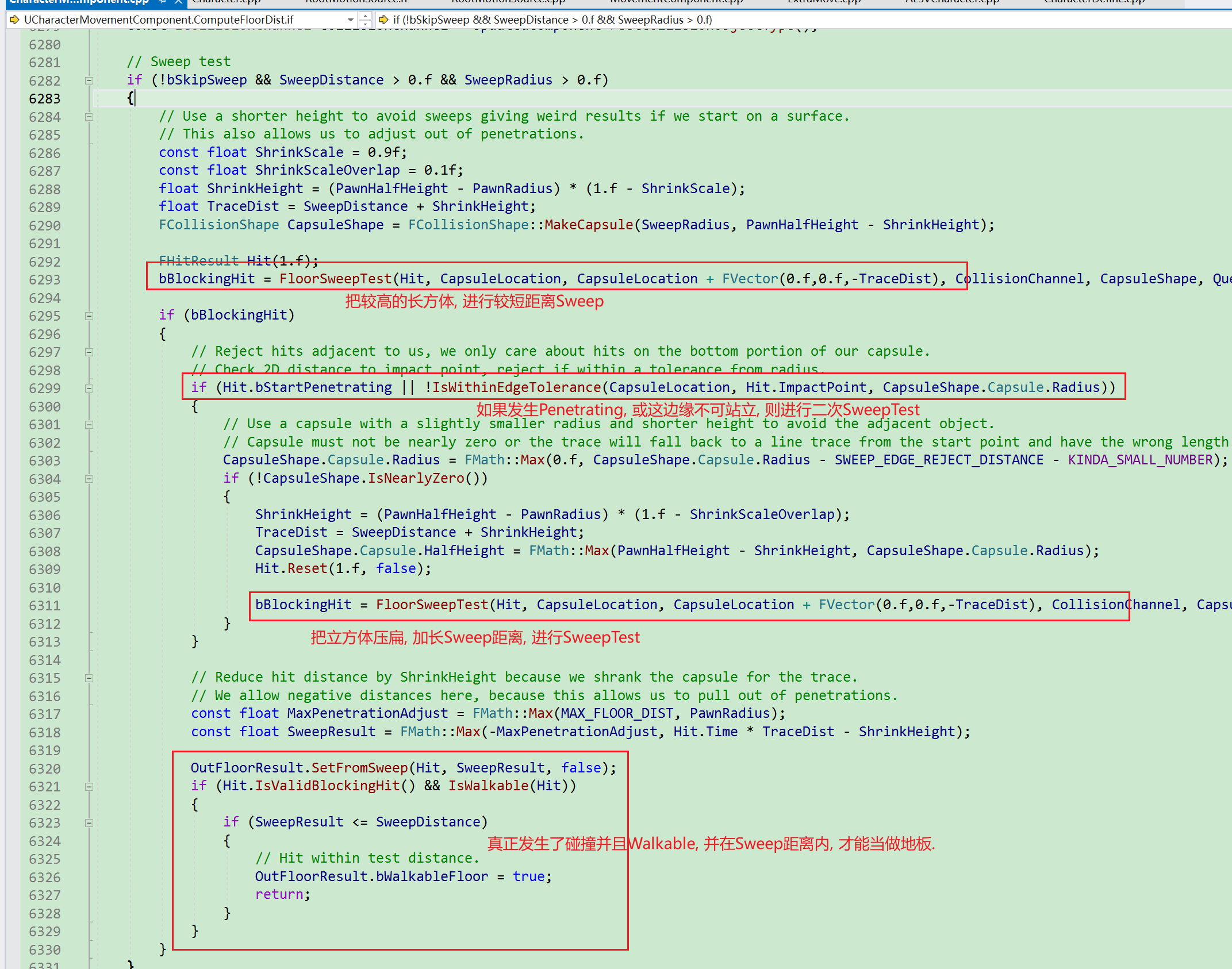Fold the IsNearlyZero if block at line 6304
This screenshot has width=1232, height=969.
coord(89,479)
